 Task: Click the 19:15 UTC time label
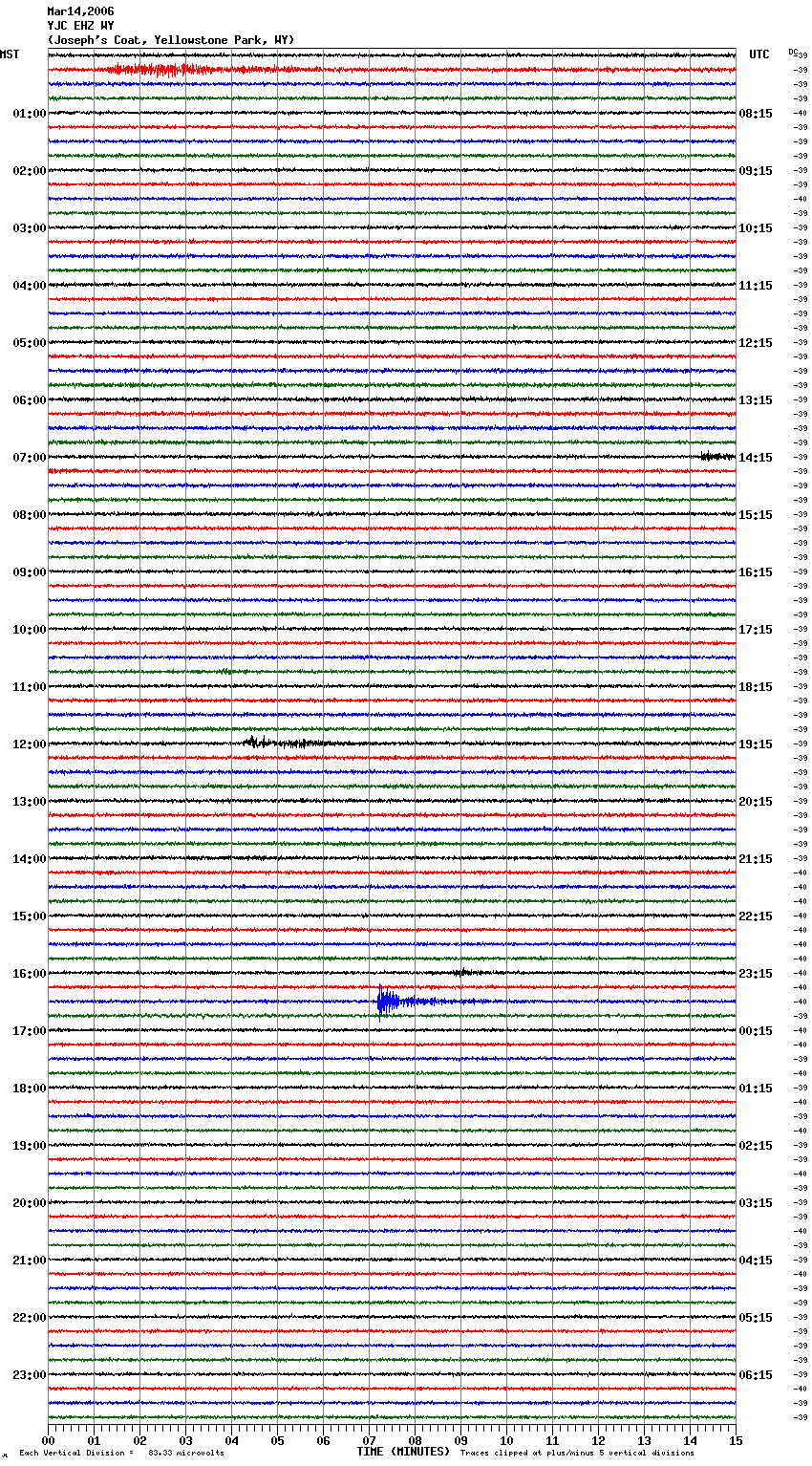click(756, 744)
